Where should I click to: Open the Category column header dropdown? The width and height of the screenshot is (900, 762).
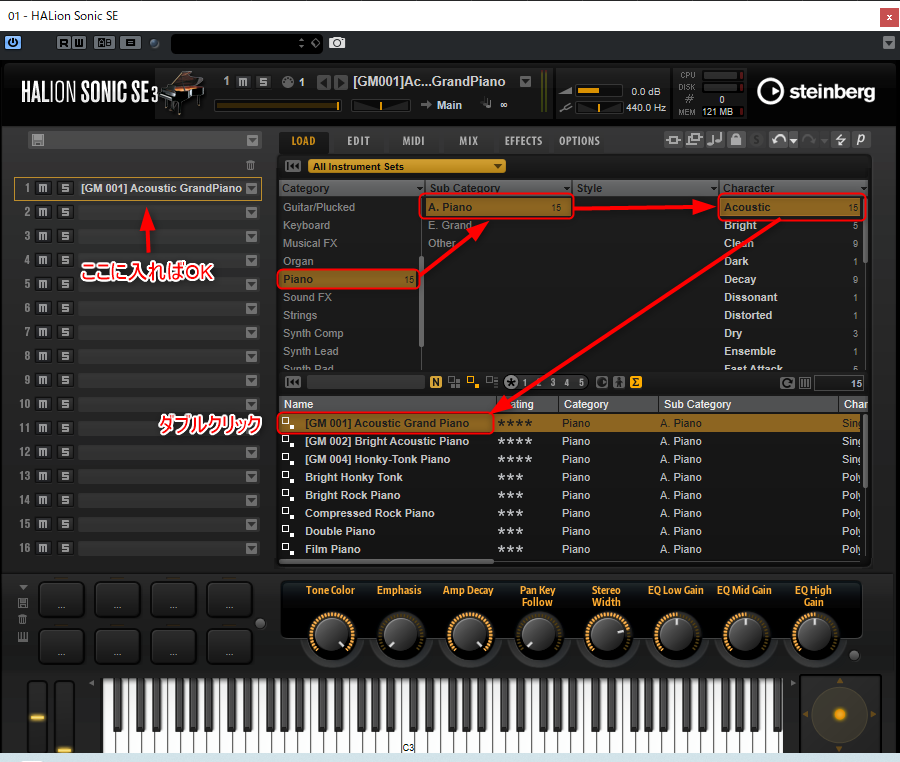pyautogui.click(x=420, y=188)
